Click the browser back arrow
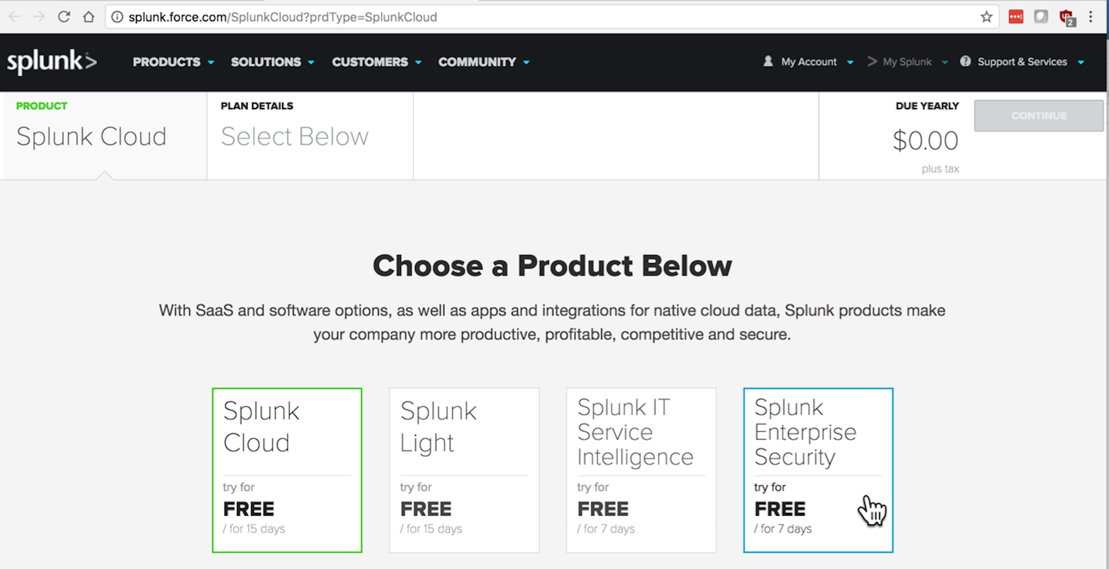Screen dimensions: 1109x569 click(14, 17)
